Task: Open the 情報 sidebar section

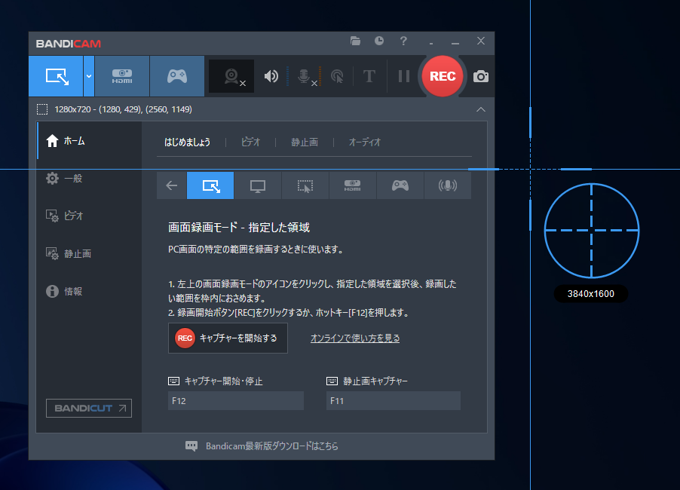Action: click(89, 291)
